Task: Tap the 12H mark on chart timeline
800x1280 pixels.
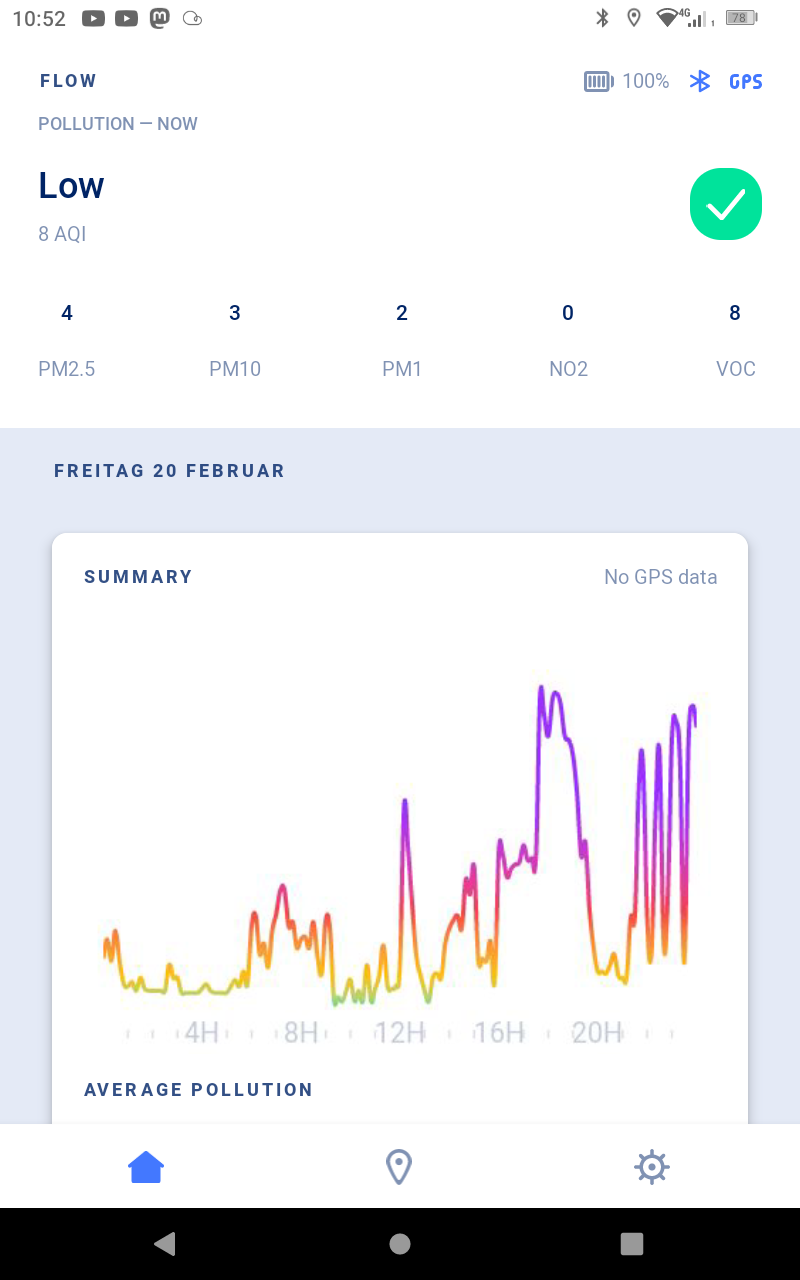Action: point(400,1032)
